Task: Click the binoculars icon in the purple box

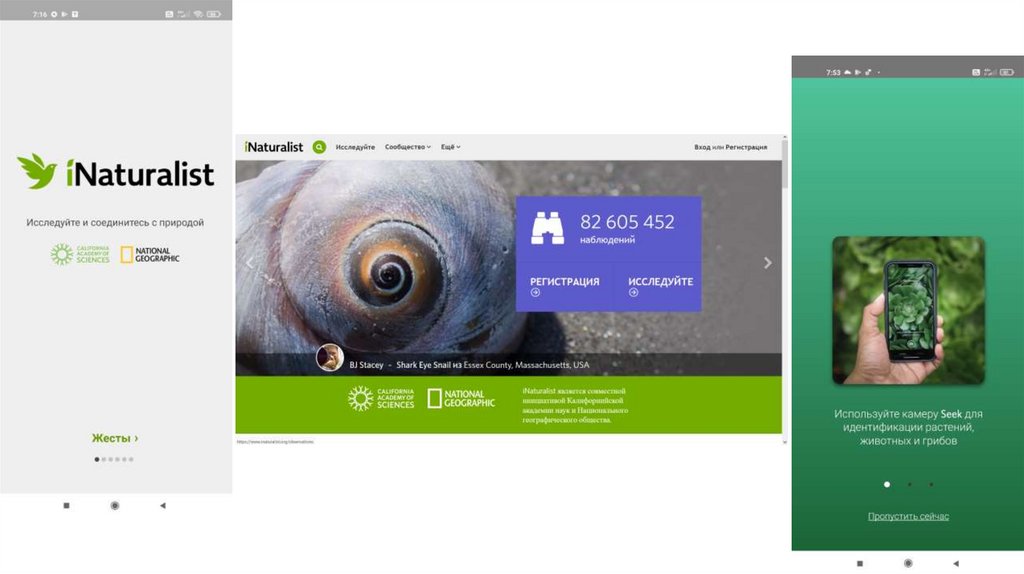Action: click(547, 228)
